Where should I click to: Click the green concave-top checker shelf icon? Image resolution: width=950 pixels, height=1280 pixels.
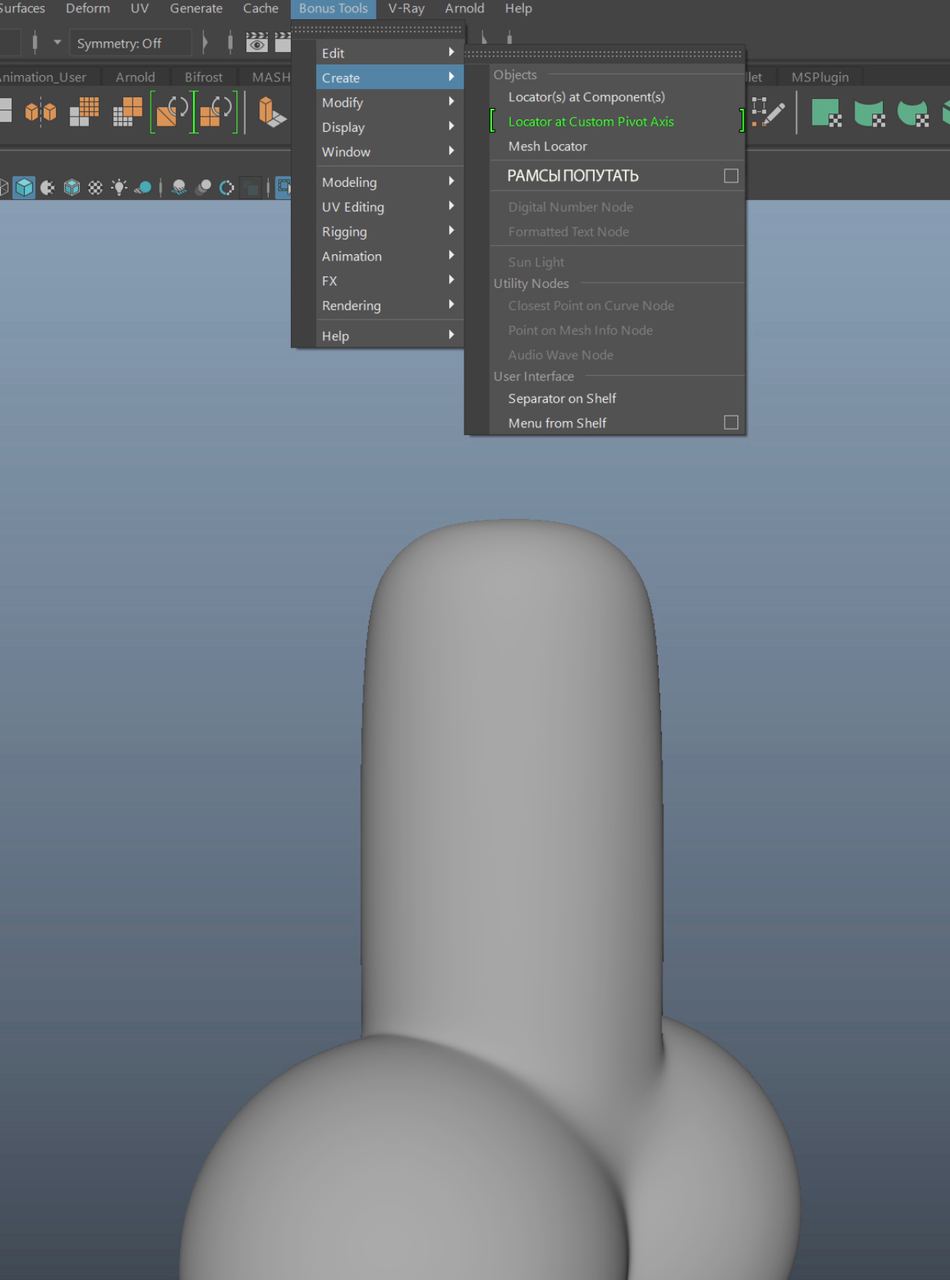(x=869, y=112)
